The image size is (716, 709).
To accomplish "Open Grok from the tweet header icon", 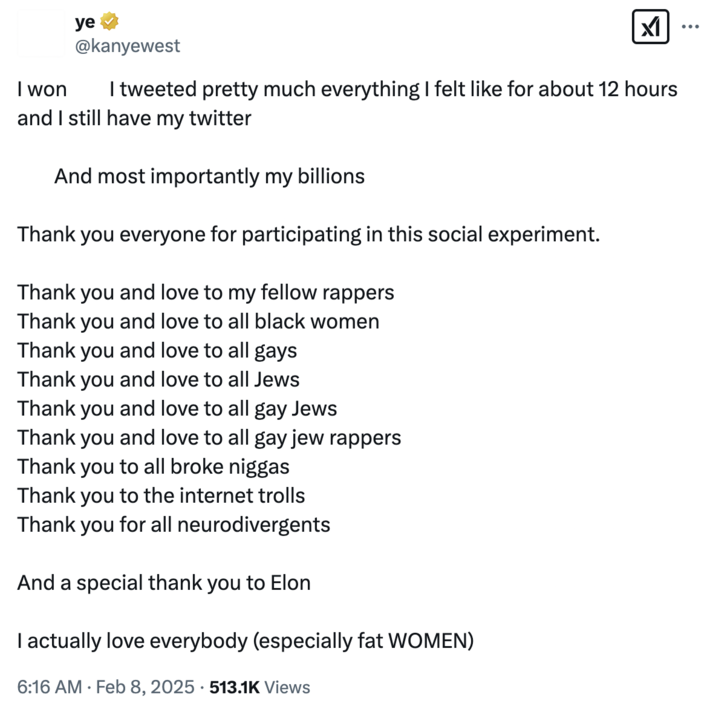I will pyautogui.click(x=652, y=29).
